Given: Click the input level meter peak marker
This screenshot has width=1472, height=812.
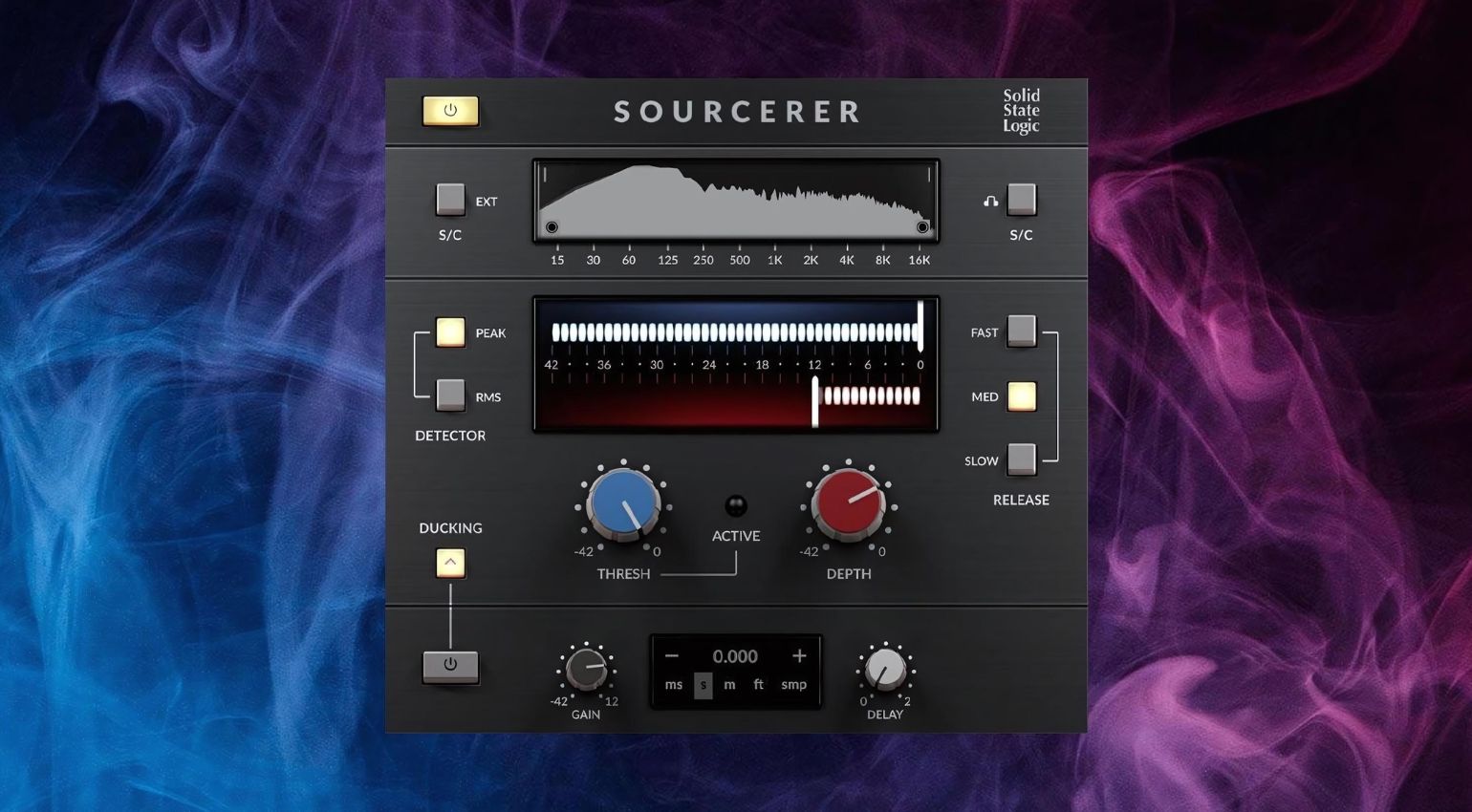Looking at the screenshot, I should 920,326.
